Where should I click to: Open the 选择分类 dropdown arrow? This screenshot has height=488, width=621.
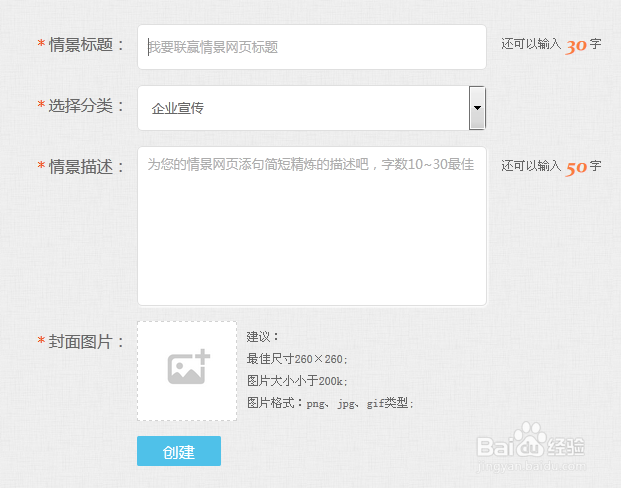(477, 108)
